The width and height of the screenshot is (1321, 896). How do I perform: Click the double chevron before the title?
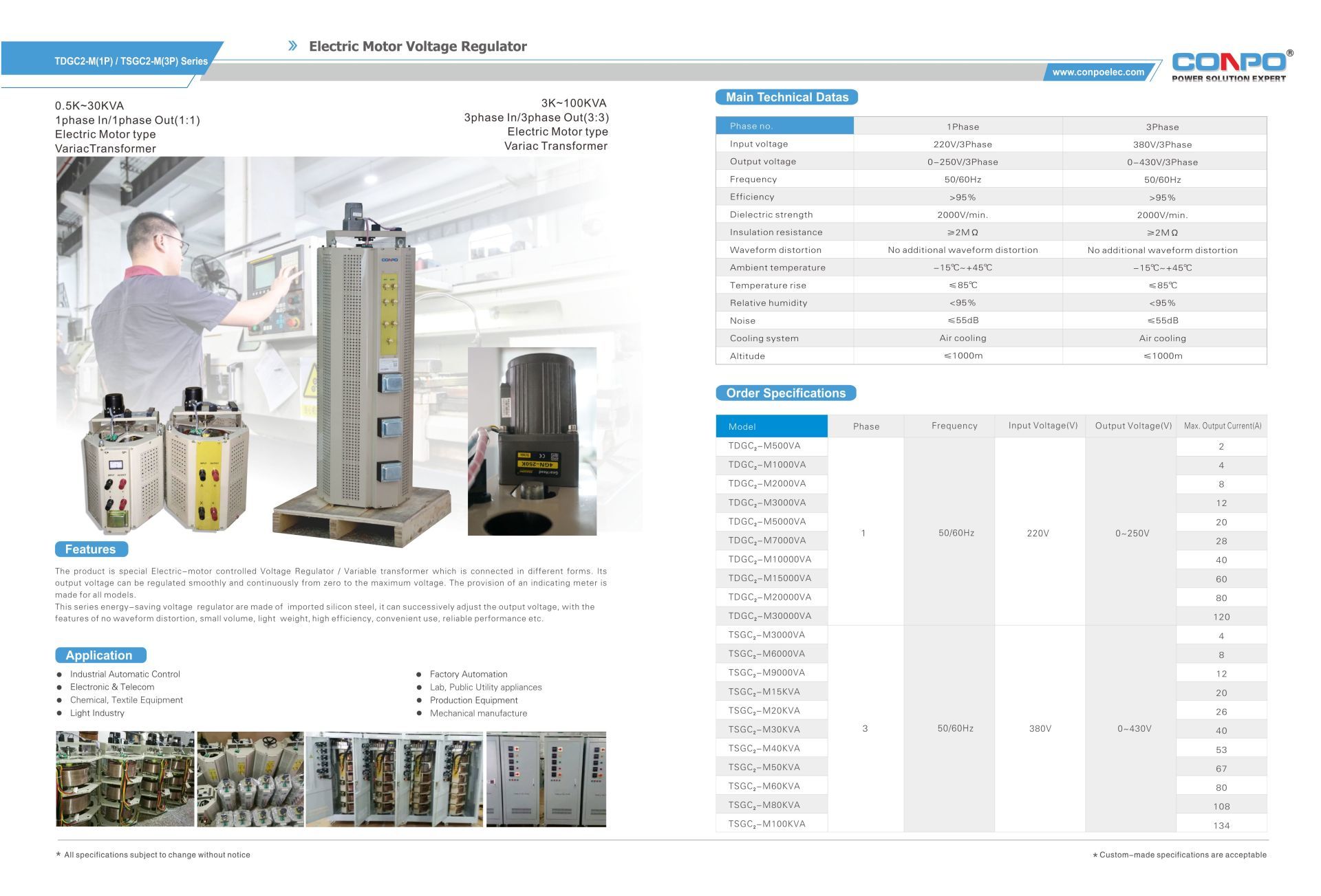tap(293, 46)
